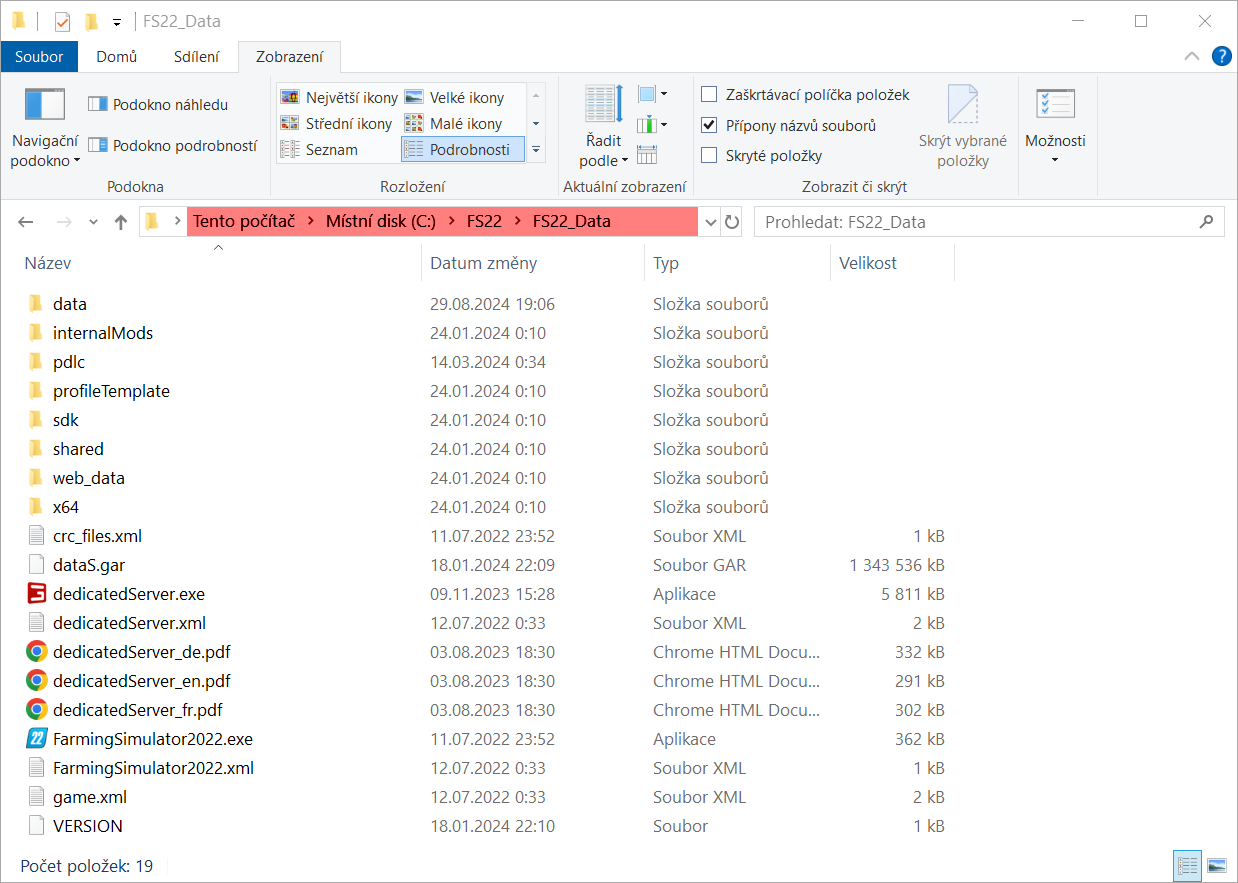
Task: Click Tento počítač in the address bar
Action: point(244,222)
